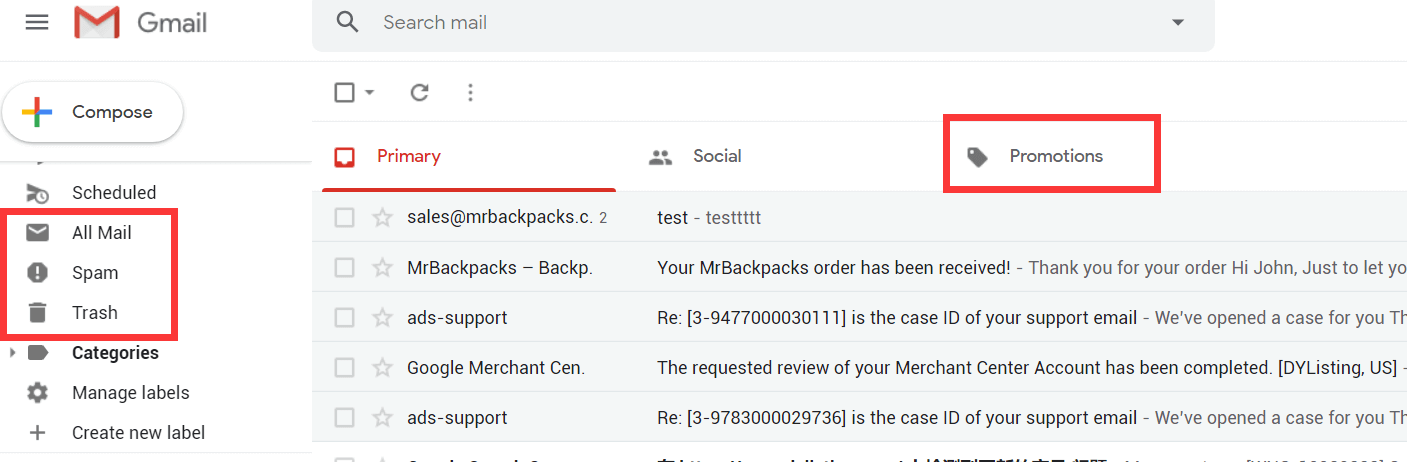This screenshot has width=1407, height=462.
Task: Select the MrBackpacks order email checkbox
Action: [344, 267]
